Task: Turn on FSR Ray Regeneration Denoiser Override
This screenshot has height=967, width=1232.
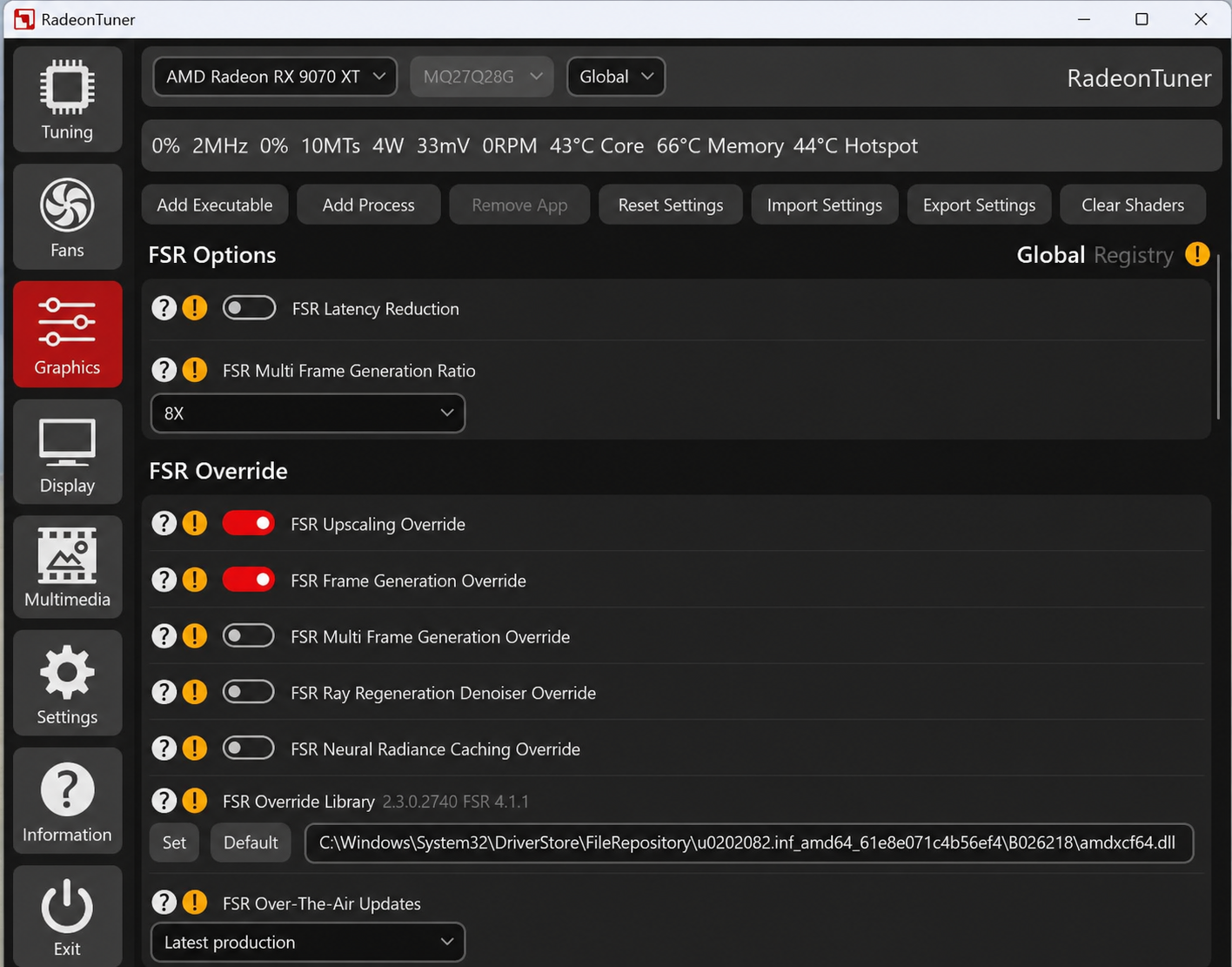Action: pos(249,692)
